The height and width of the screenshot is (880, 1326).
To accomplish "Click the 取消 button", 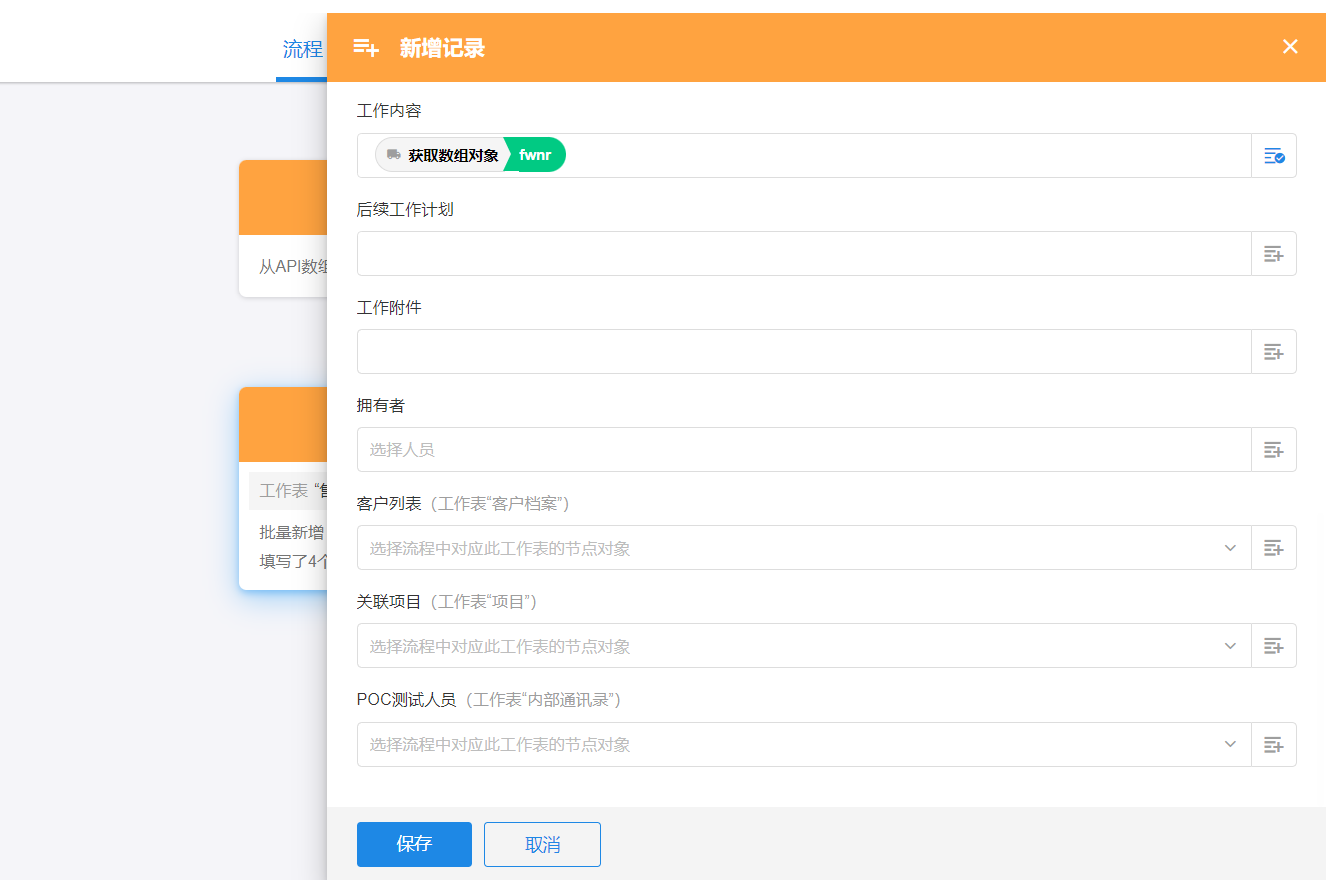I will [542, 844].
